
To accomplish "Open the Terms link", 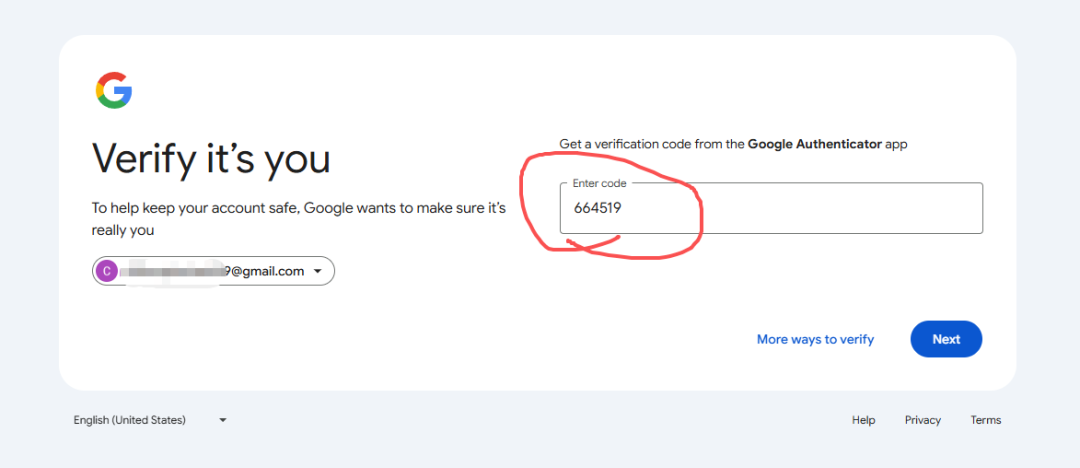I will [x=985, y=420].
